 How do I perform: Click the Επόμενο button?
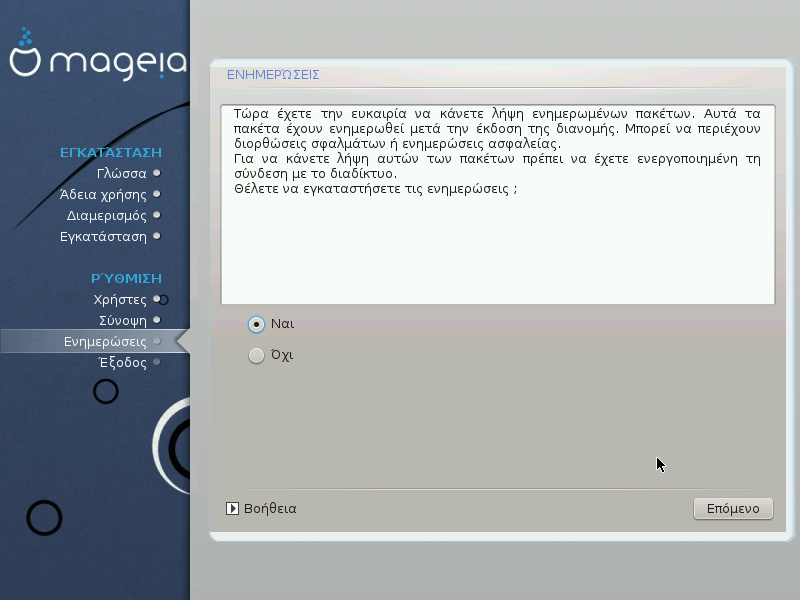pos(733,509)
